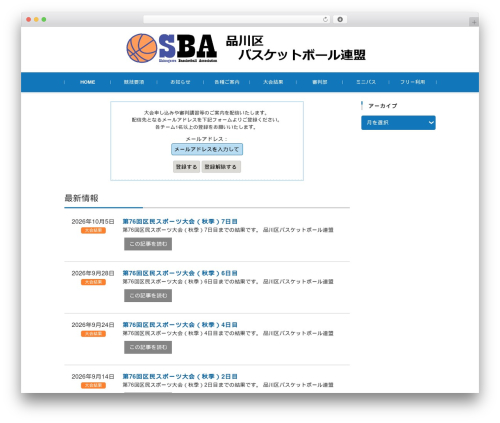This screenshot has height=423, width=500.
Task: Click the 最新情報 heading
Action: point(81,198)
